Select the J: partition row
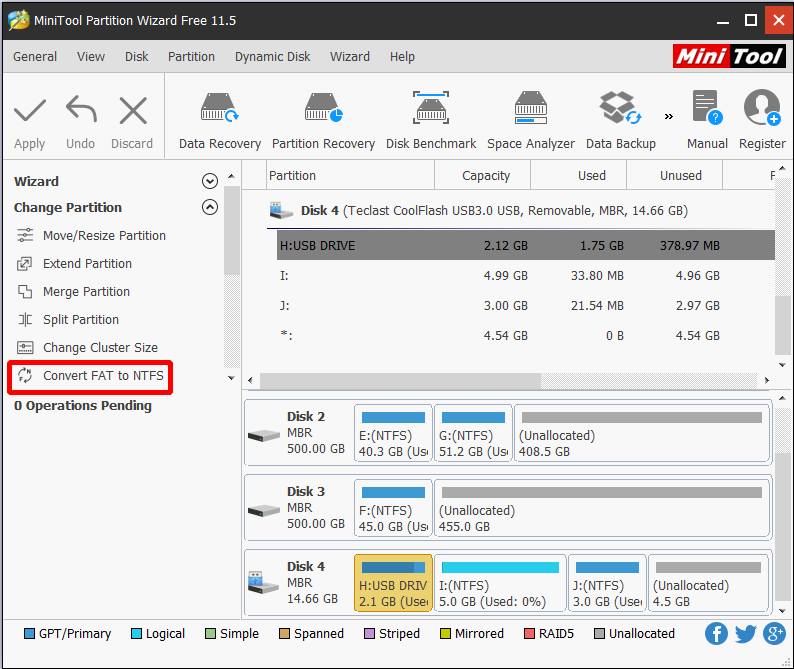 (x=526, y=305)
